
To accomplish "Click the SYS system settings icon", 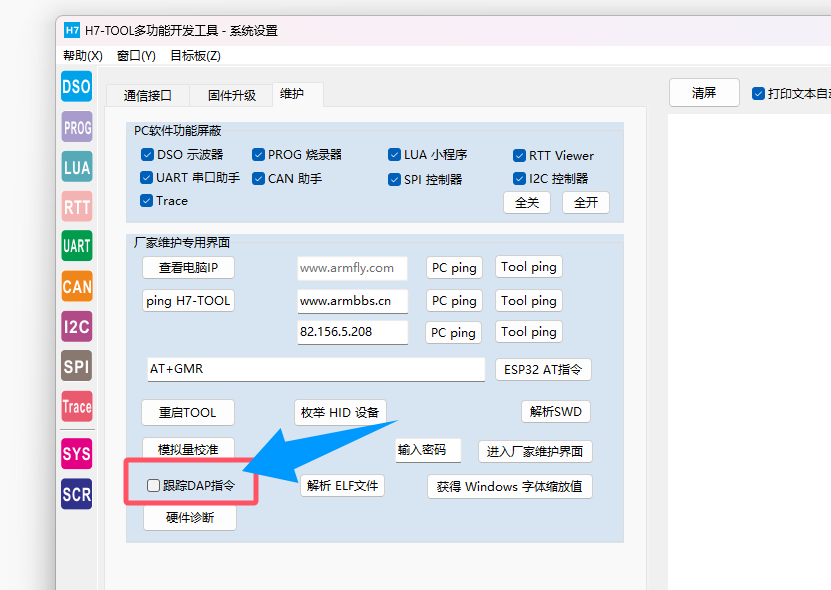I will tap(77, 454).
